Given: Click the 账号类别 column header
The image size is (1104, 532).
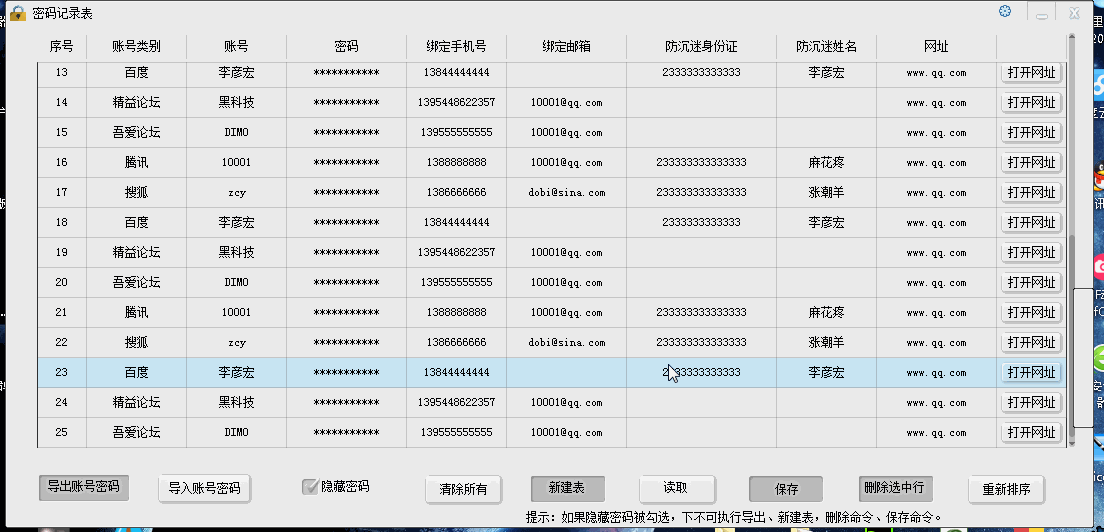Looking at the screenshot, I should [137, 46].
